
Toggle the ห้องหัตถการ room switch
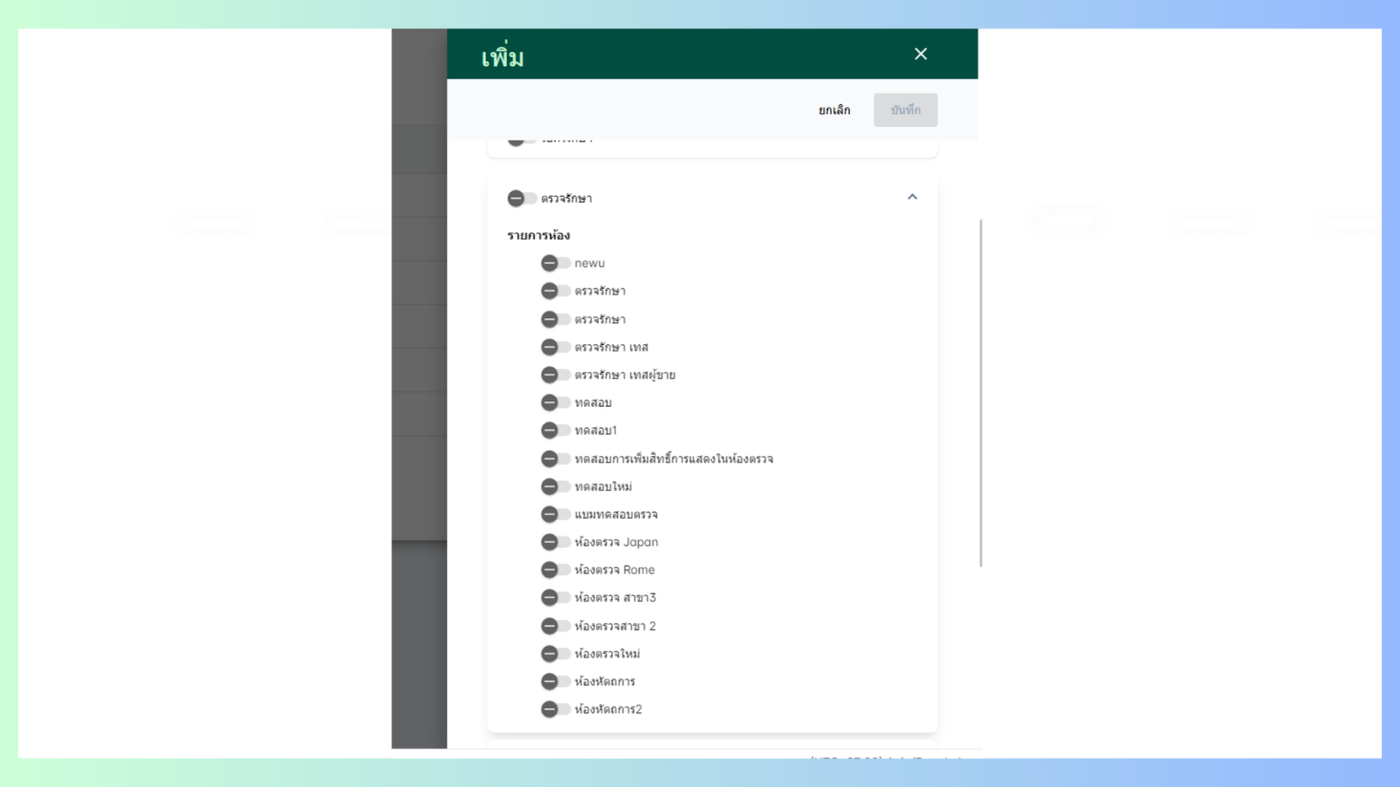pyautogui.click(x=555, y=681)
